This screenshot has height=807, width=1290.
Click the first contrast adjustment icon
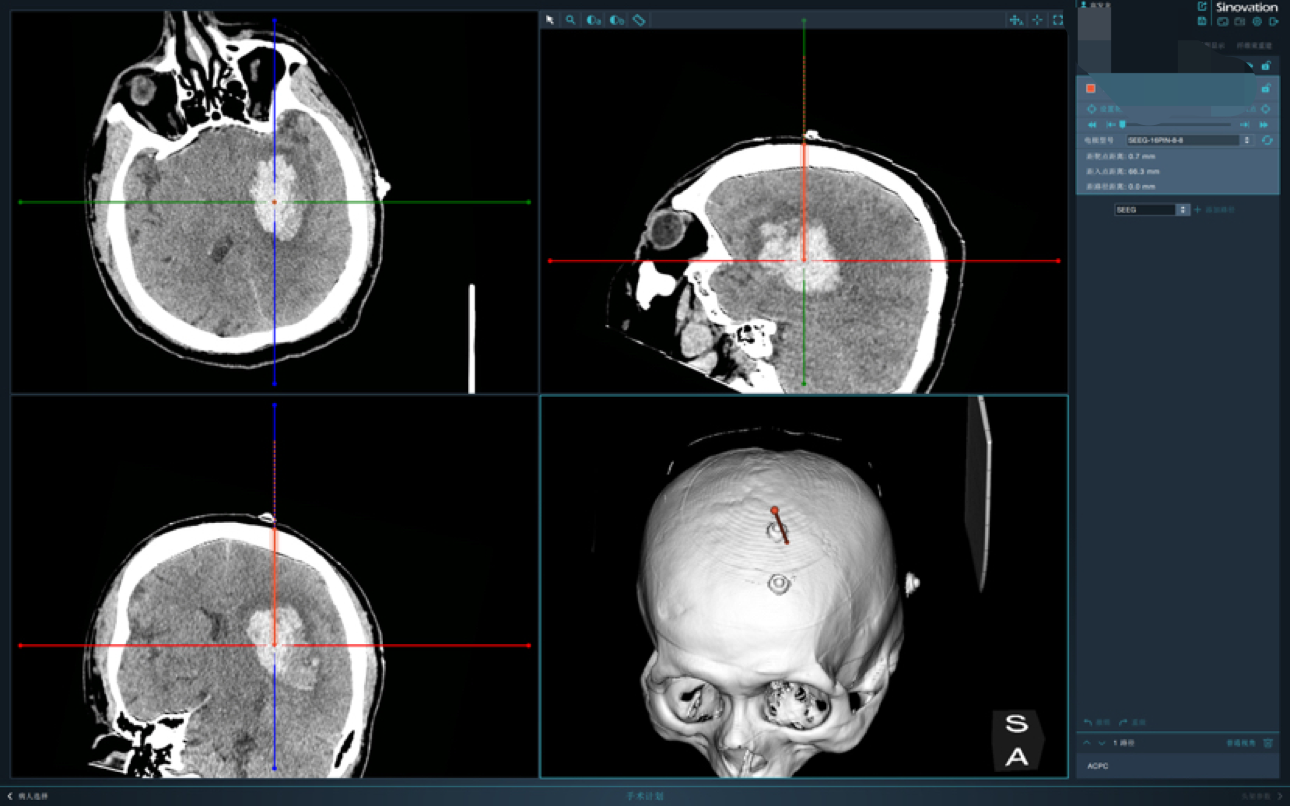click(x=593, y=20)
